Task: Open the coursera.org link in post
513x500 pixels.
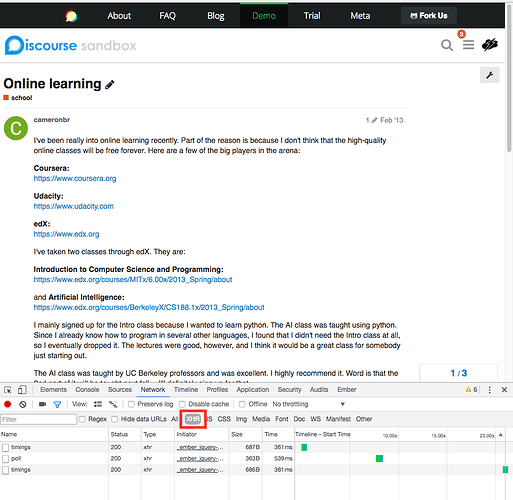Action: tap(75, 178)
